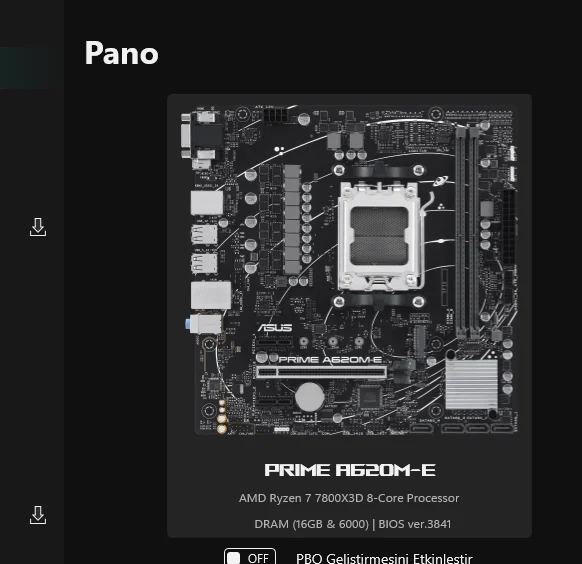This screenshot has width=582, height=564.
Task: Click the round CMOS battery on the board
Action: [310, 397]
